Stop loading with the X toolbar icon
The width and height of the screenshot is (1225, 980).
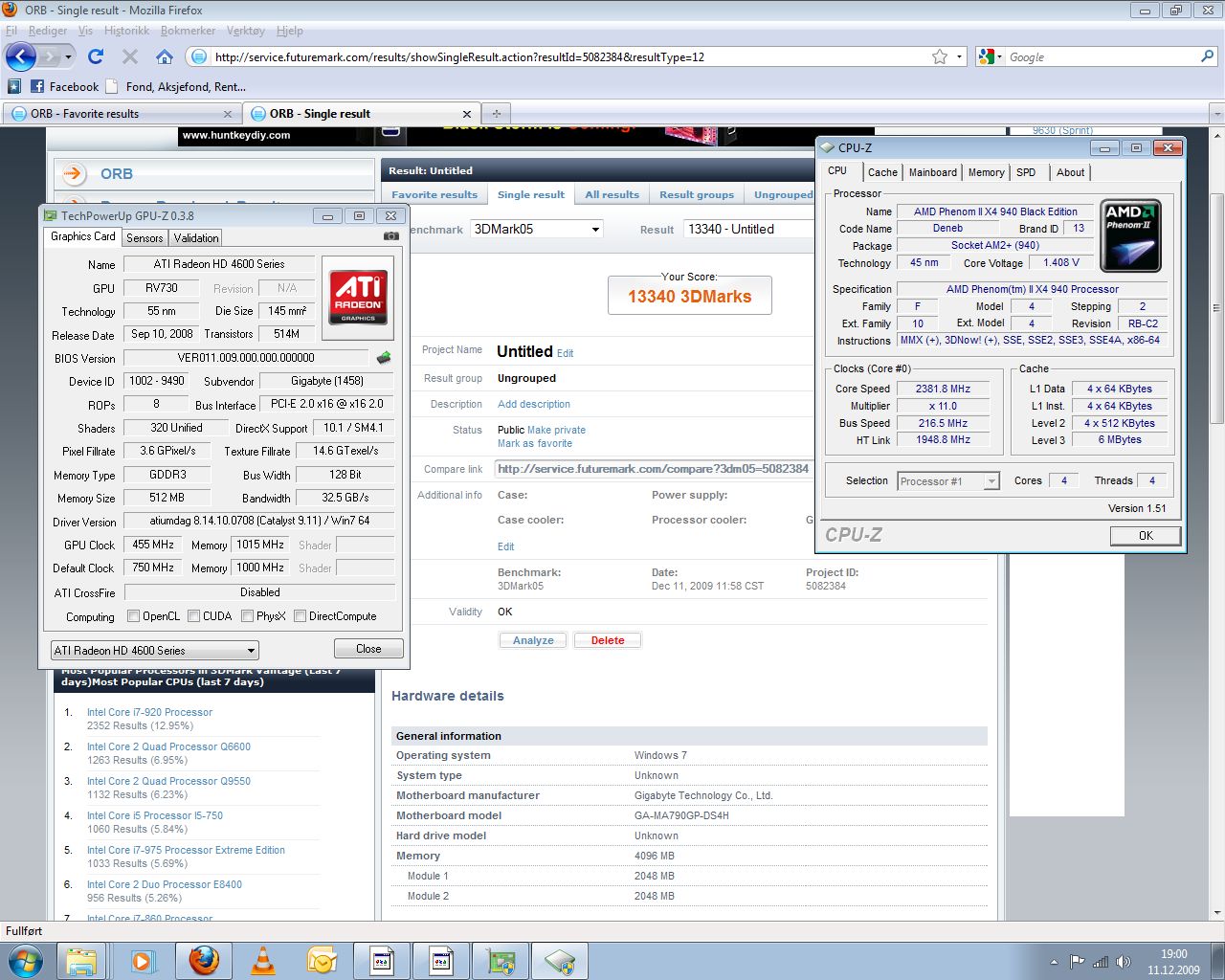pyautogui.click(x=130, y=56)
